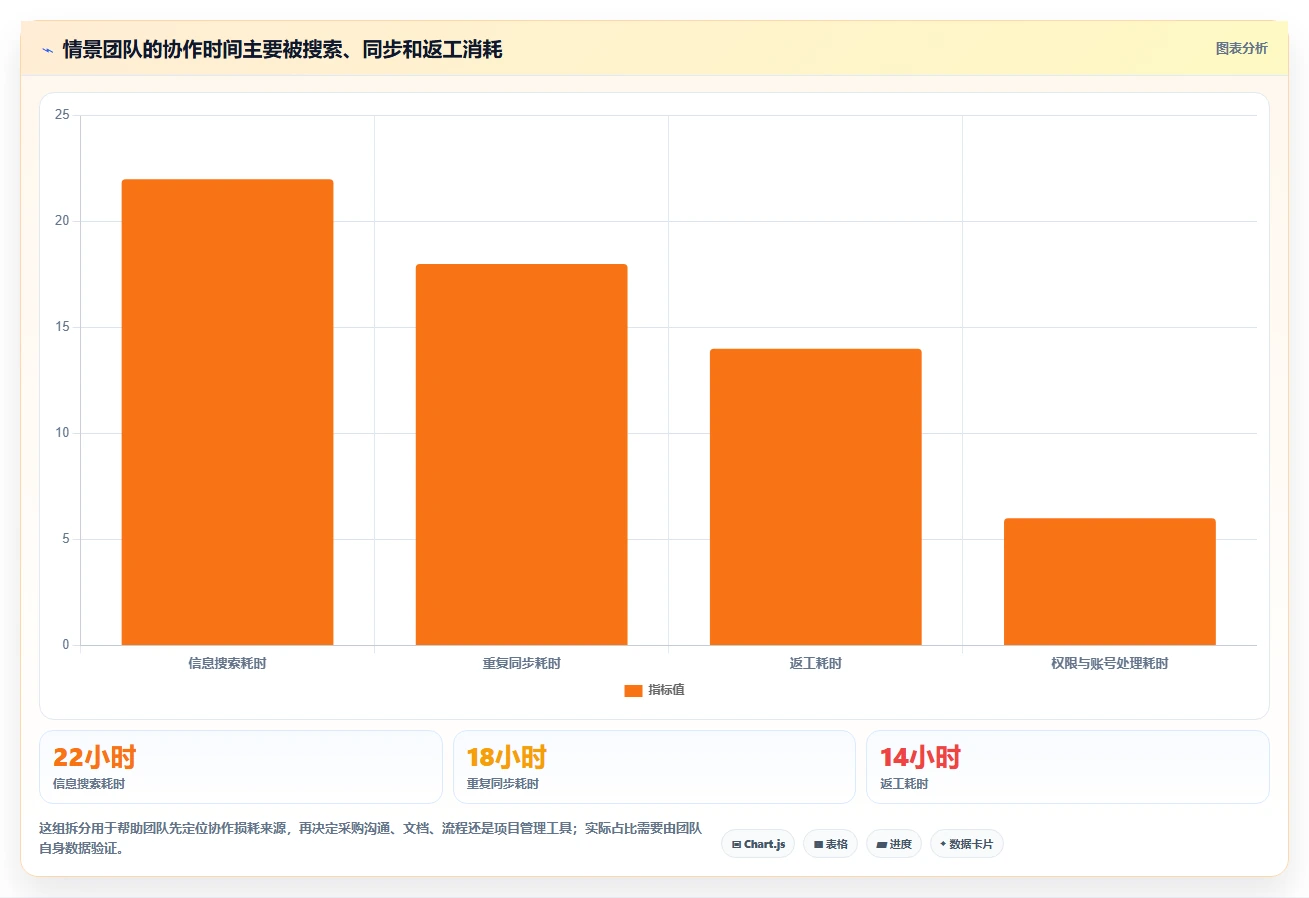Click the Chart.js tag chip
This screenshot has height=898, width=1309.
pyautogui.click(x=758, y=844)
